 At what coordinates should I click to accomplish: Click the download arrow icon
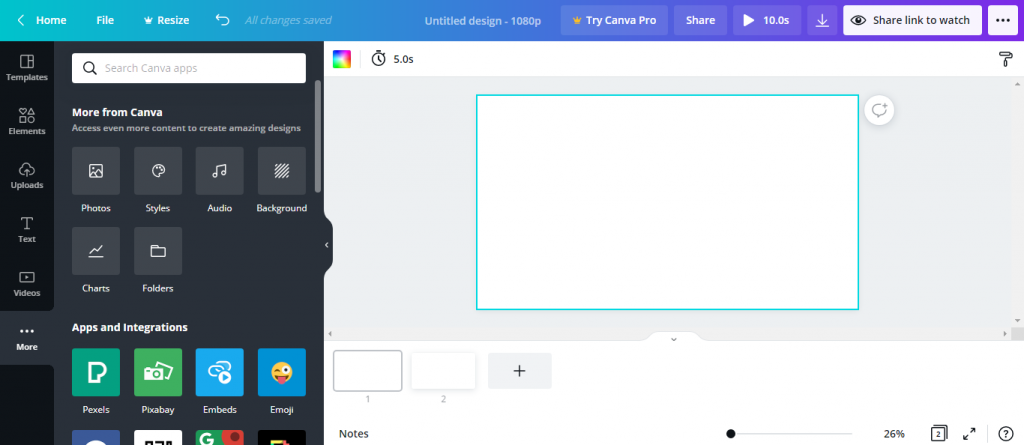pyautogui.click(x=822, y=20)
